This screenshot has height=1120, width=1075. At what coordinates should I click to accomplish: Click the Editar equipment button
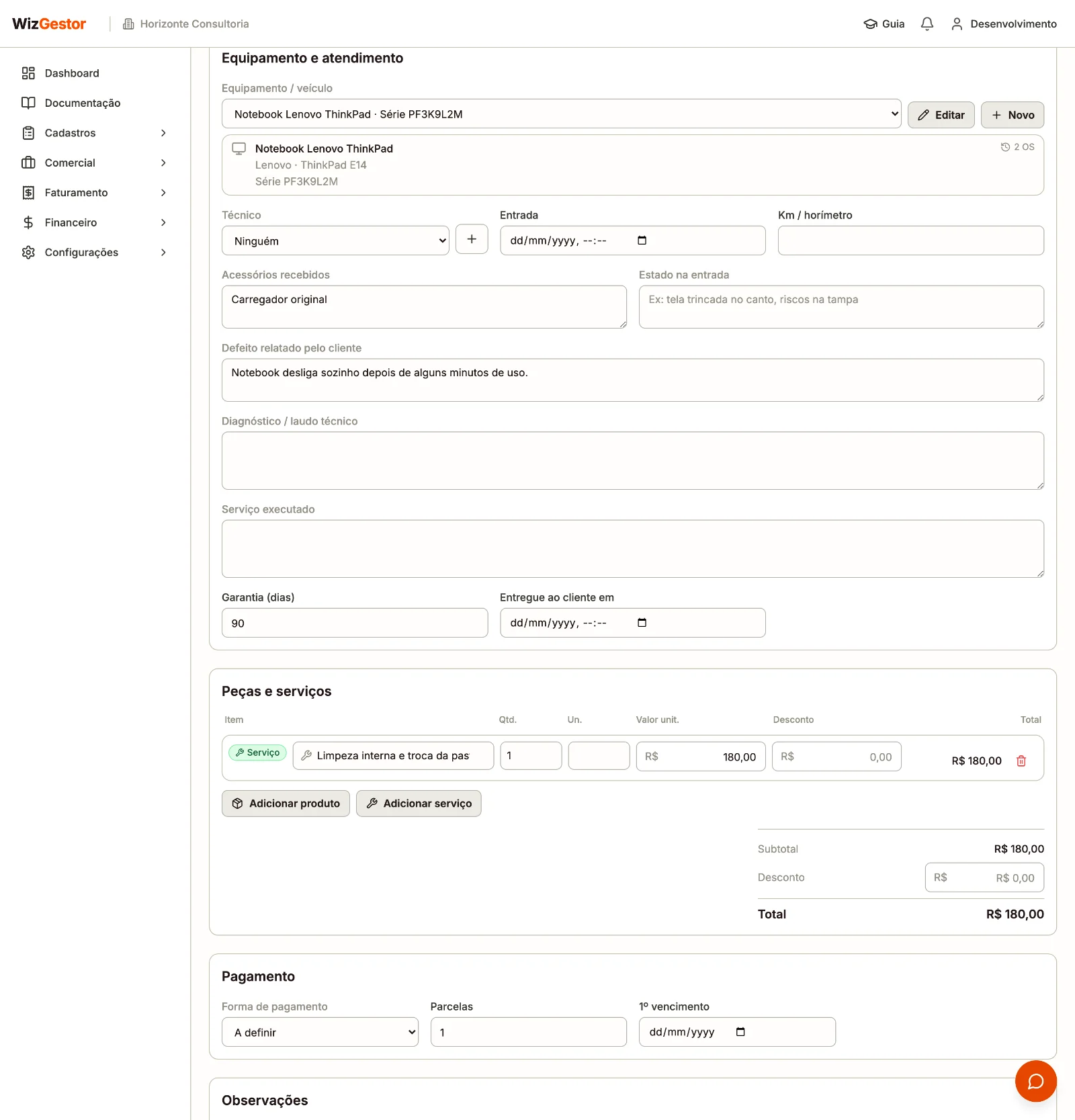coord(941,115)
